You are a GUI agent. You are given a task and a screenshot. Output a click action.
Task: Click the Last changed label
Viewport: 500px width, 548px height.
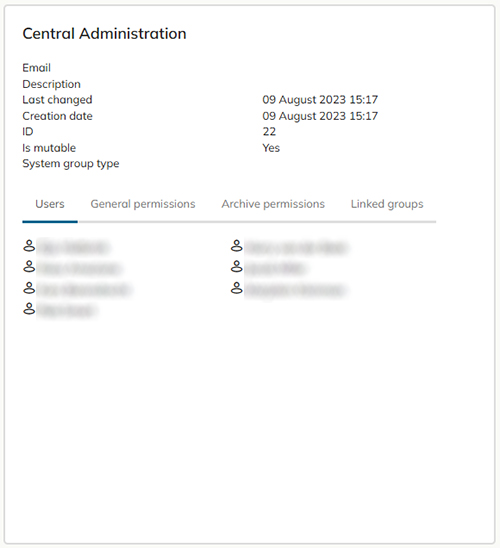(x=57, y=100)
